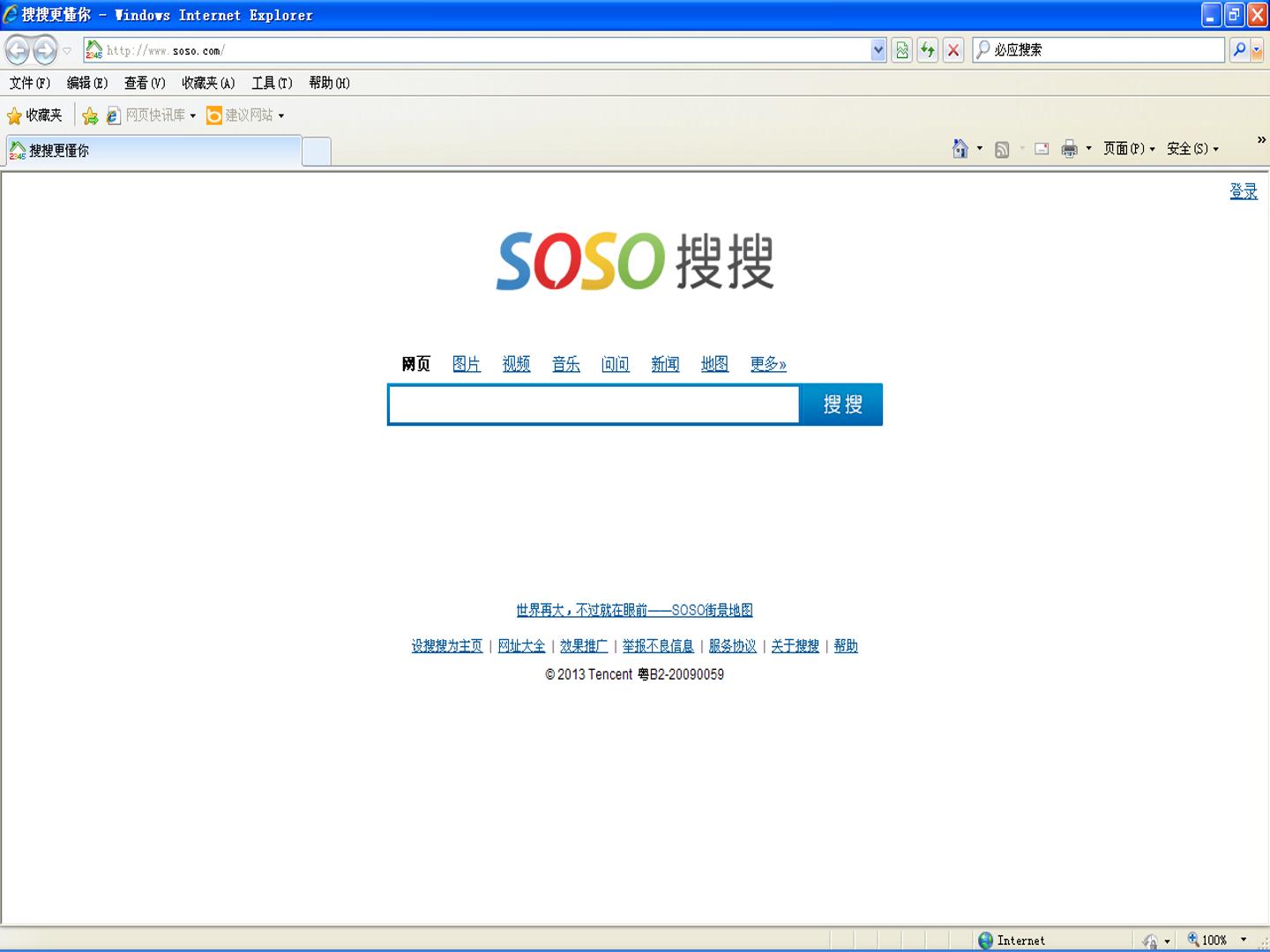Click the Home icon in the command bar
Viewport: 1270px width, 952px height.
(x=960, y=149)
